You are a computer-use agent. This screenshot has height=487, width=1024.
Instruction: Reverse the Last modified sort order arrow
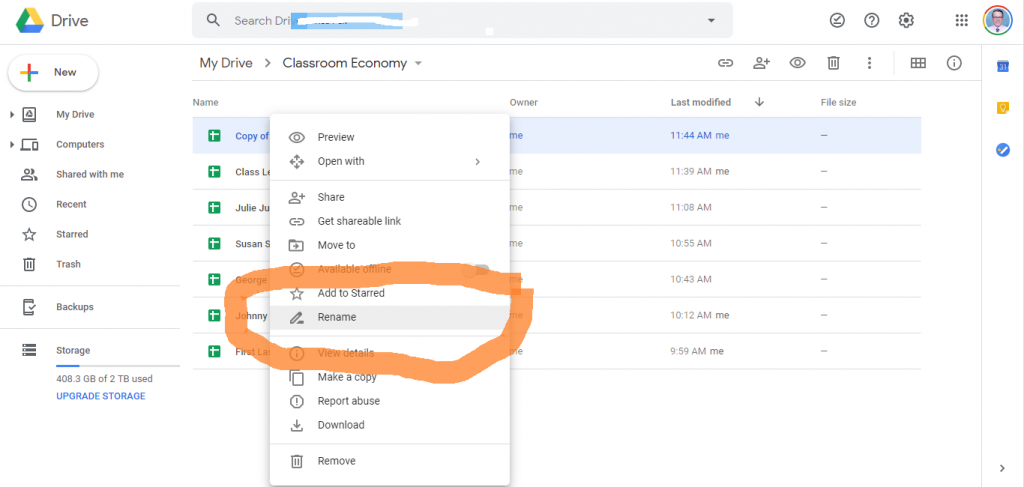click(x=759, y=102)
